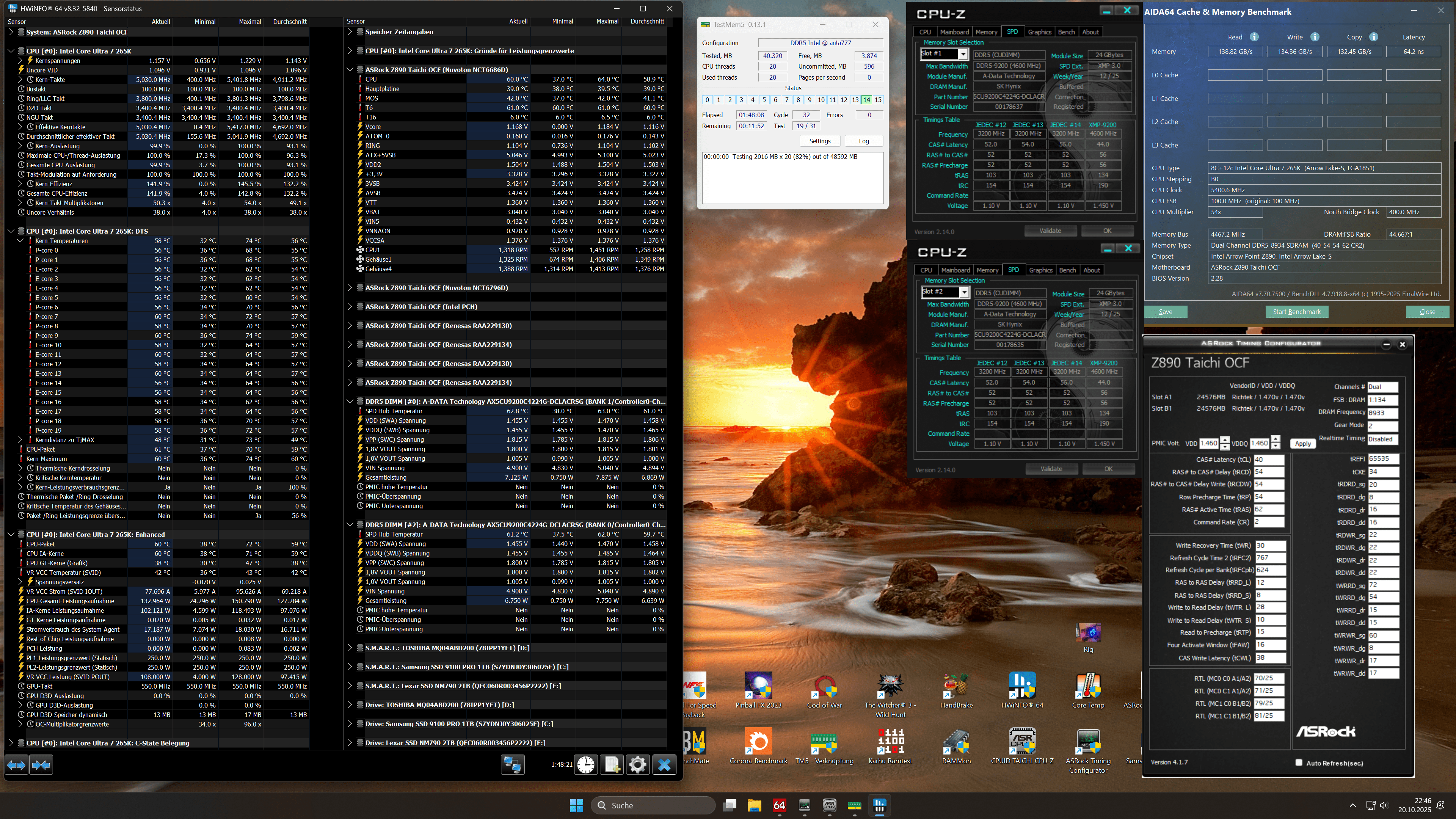The image size is (1456, 819).
Task: Start logging with the log file icon
Action: [612, 765]
